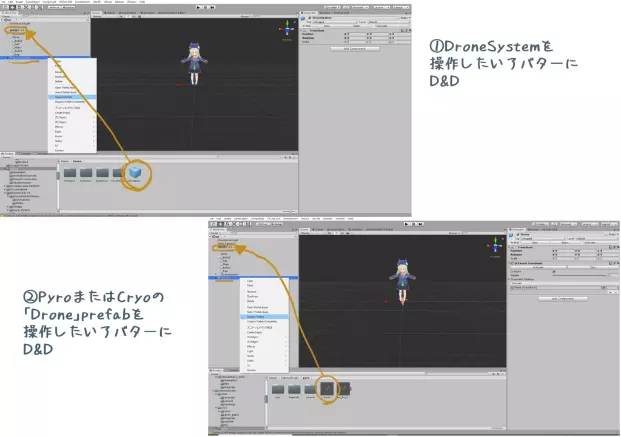The height and width of the screenshot is (437, 621).
Task: Click Add Component in upper Inspector
Action: pos(355,48)
